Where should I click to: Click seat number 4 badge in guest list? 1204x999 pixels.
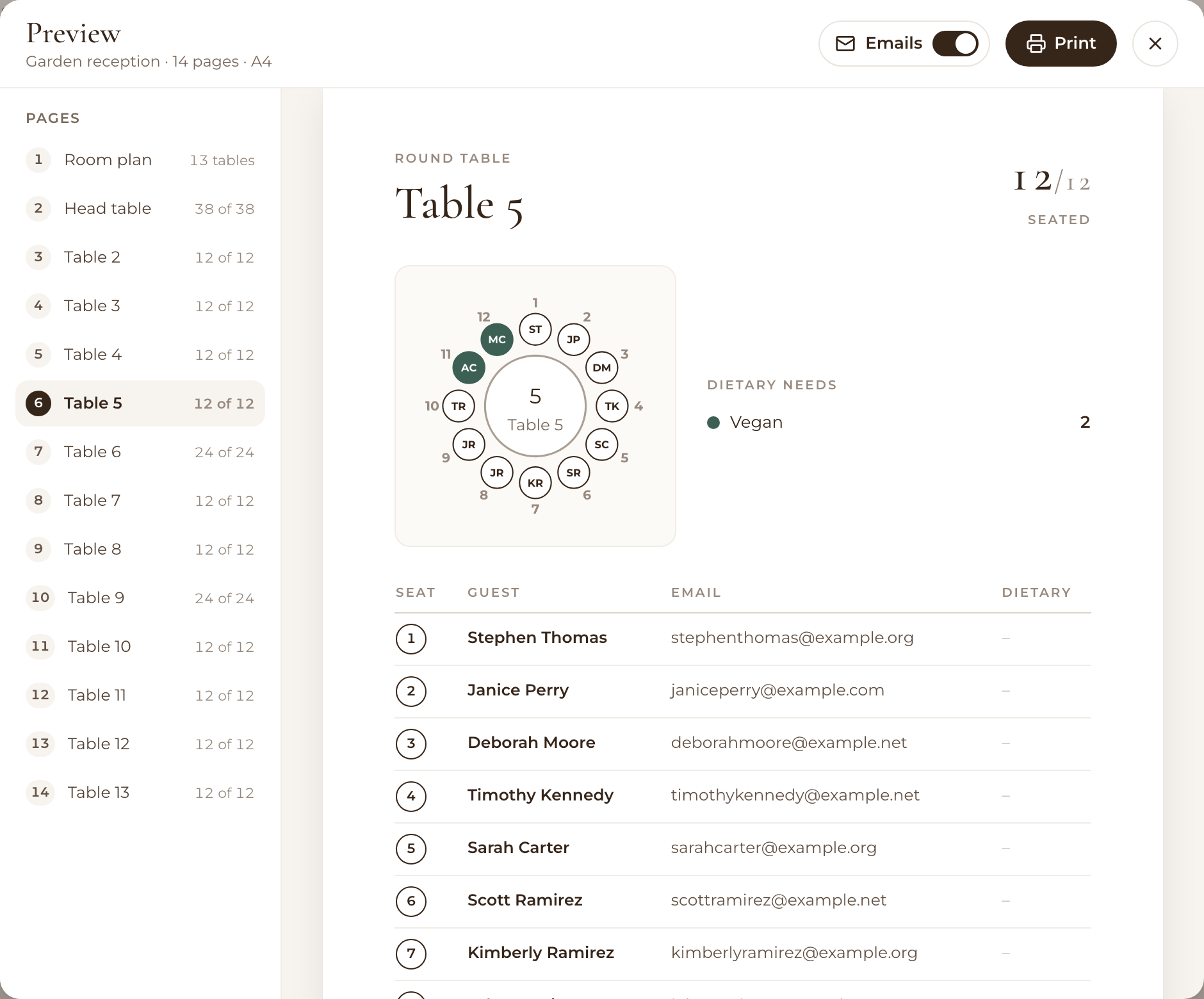pos(411,796)
